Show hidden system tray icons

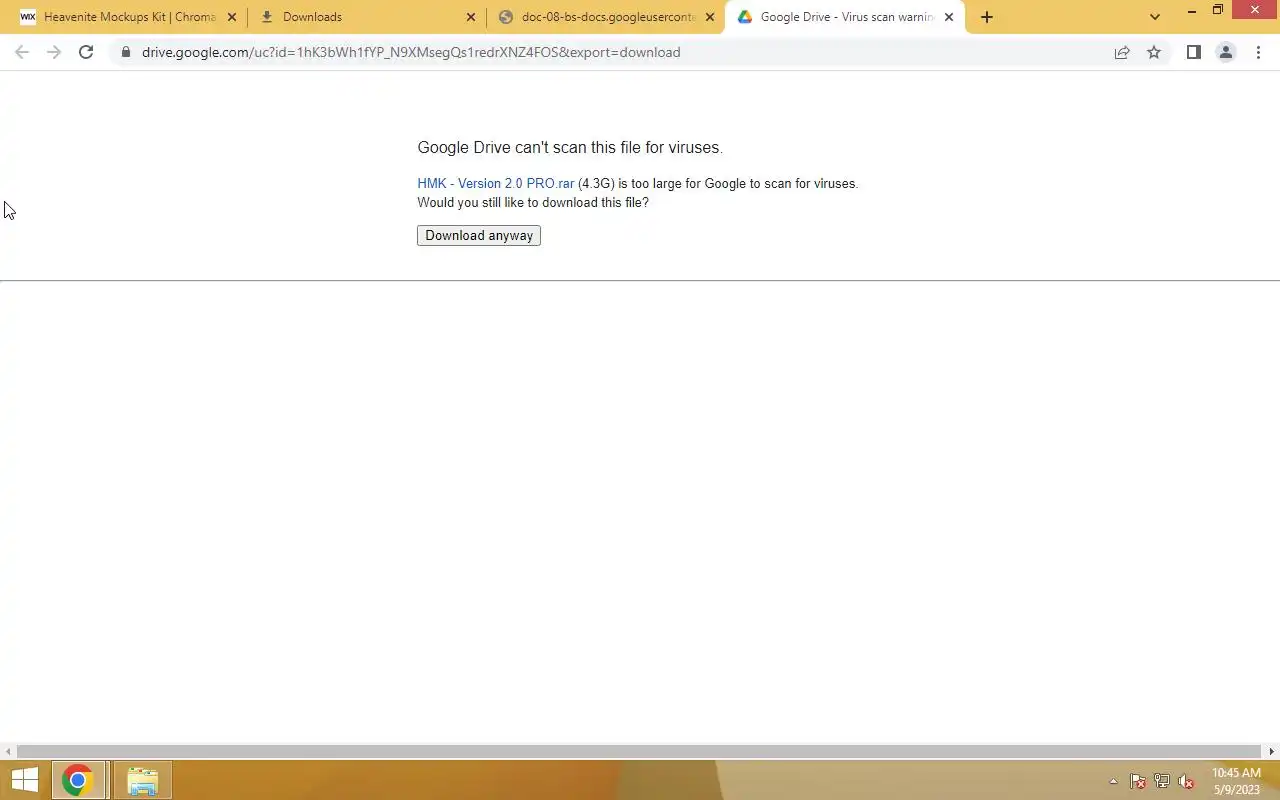click(x=1113, y=781)
